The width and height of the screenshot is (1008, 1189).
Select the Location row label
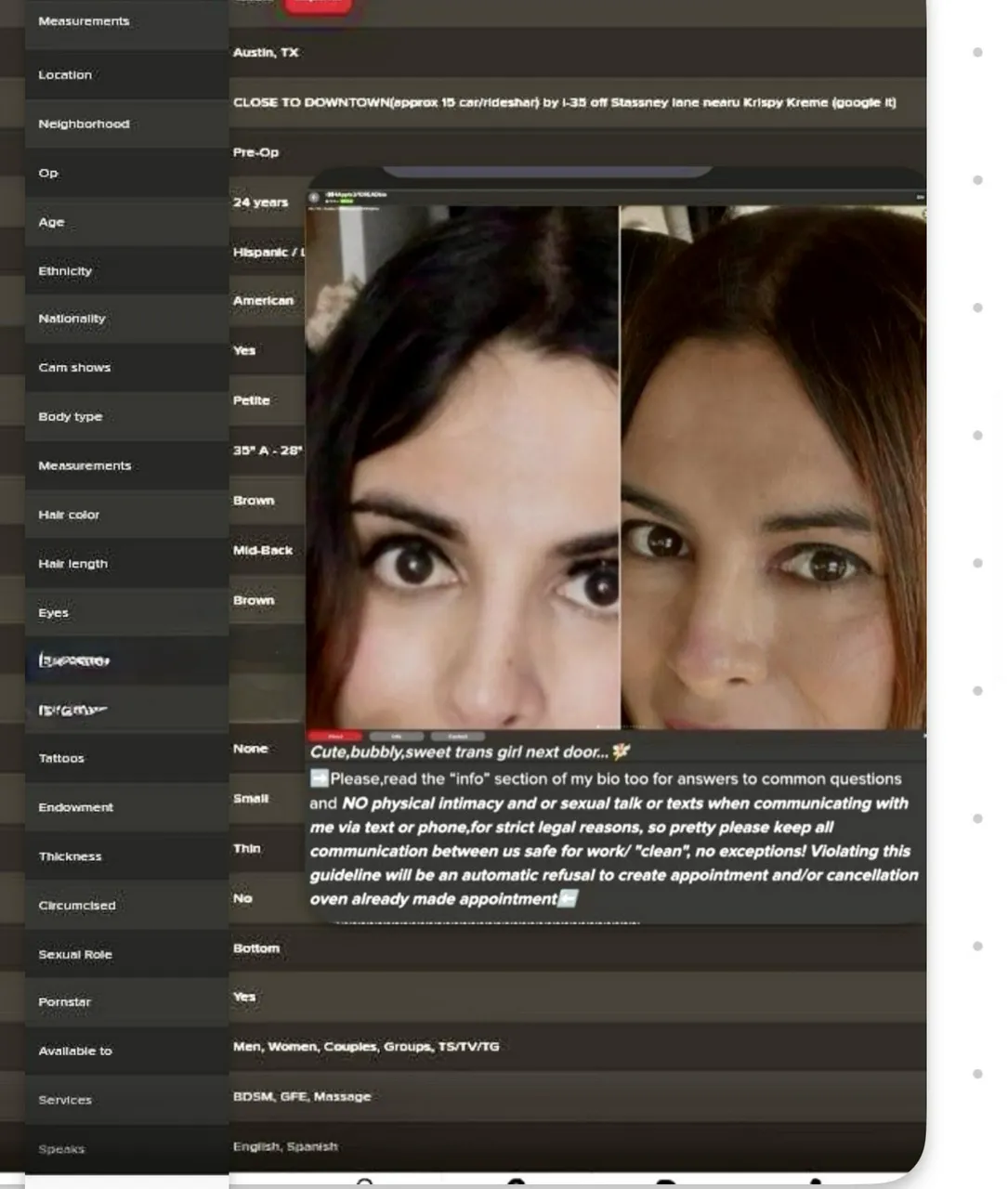click(65, 74)
